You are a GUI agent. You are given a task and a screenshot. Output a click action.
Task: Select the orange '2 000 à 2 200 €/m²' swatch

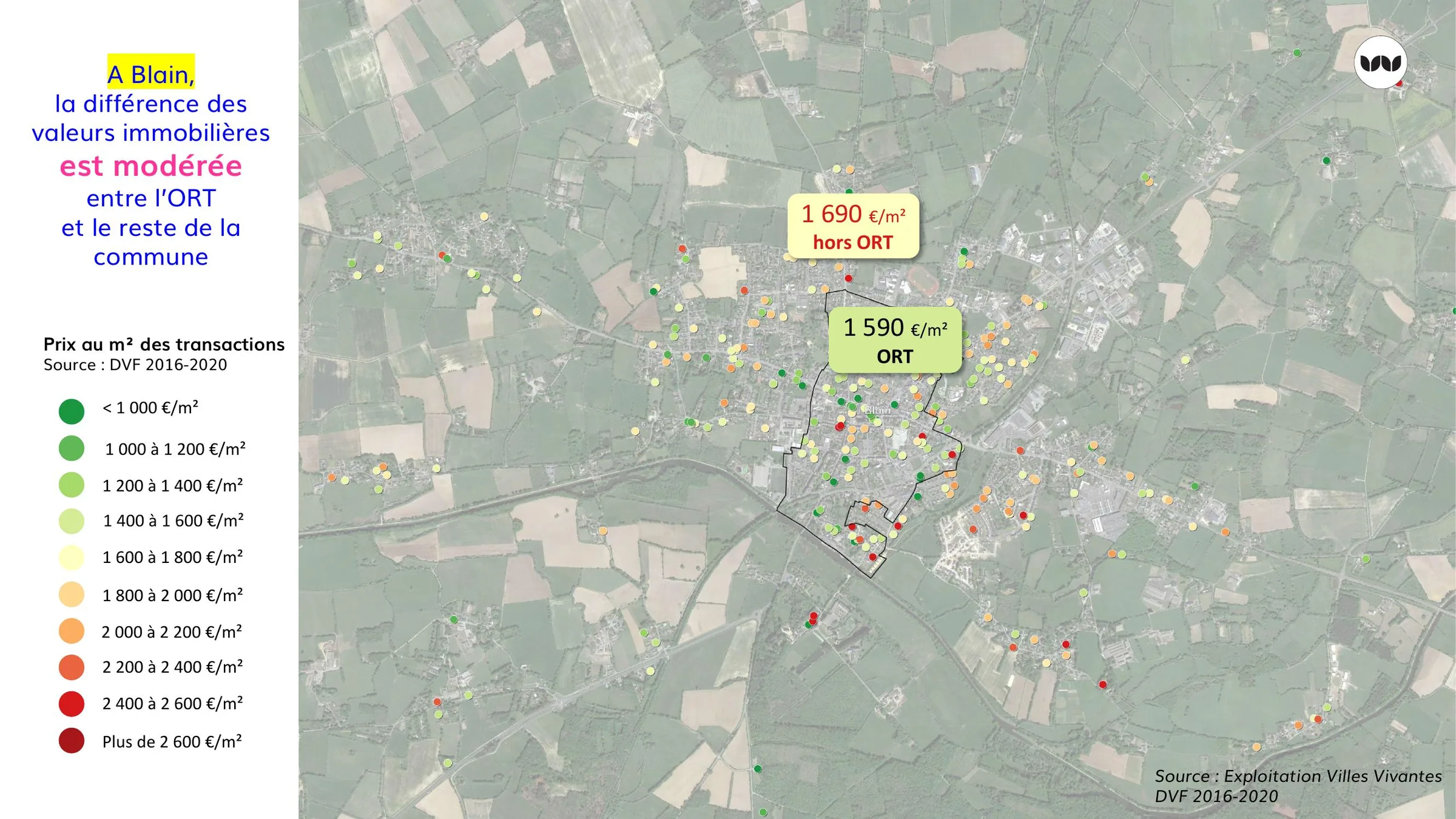point(72,631)
